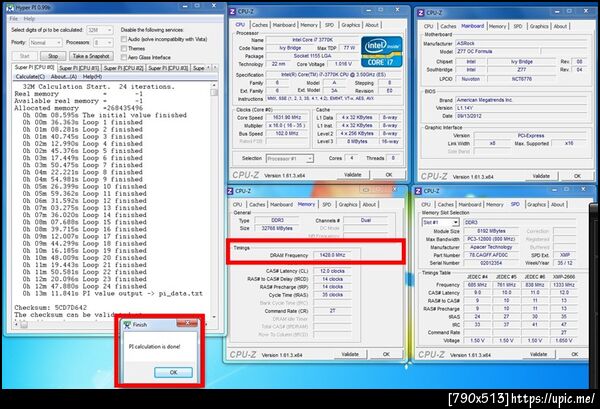Click the American Megatrends Inc. BIOS brand field

[520, 100]
